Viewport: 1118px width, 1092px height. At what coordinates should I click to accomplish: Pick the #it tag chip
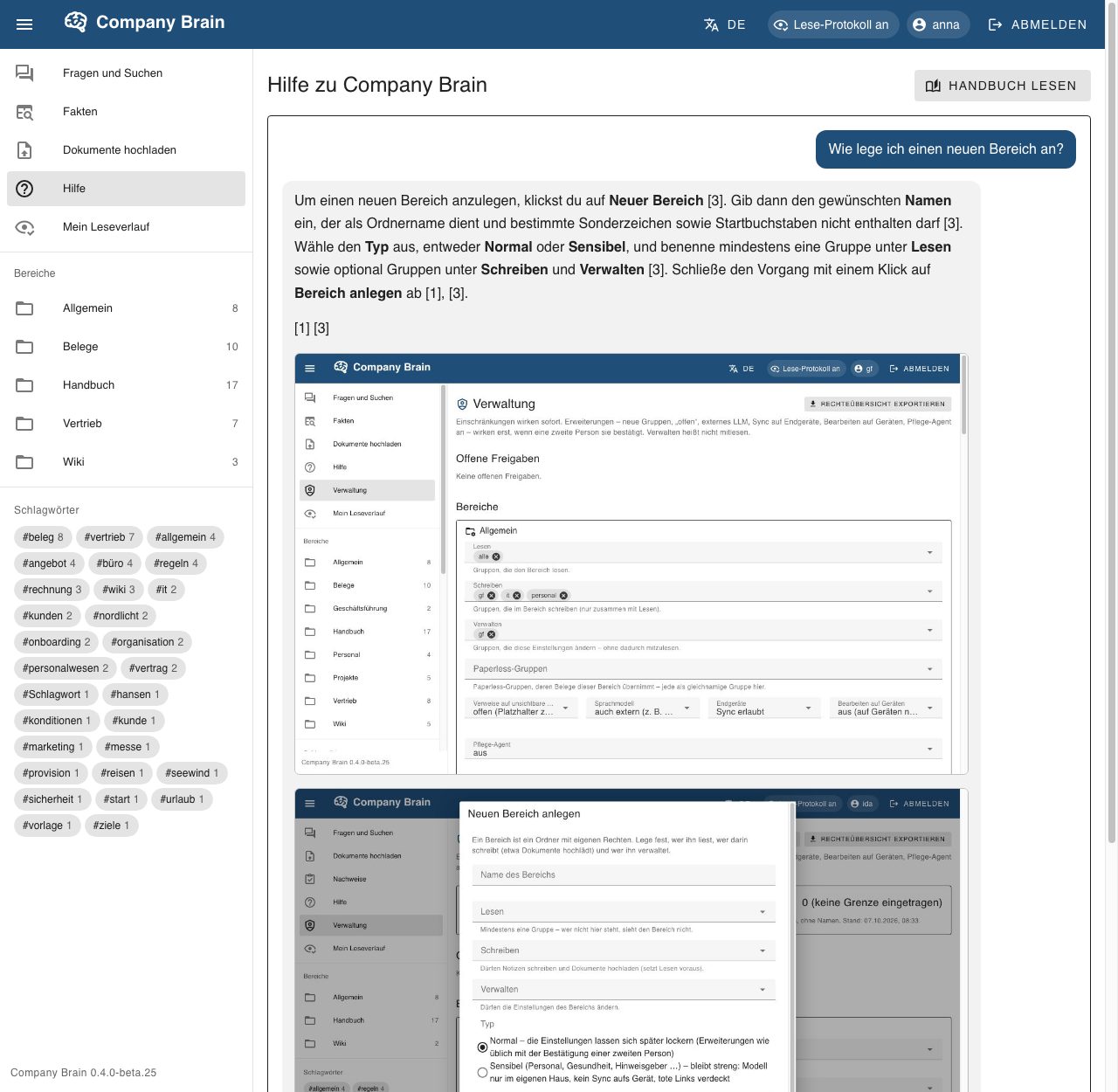click(x=166, y=590)
